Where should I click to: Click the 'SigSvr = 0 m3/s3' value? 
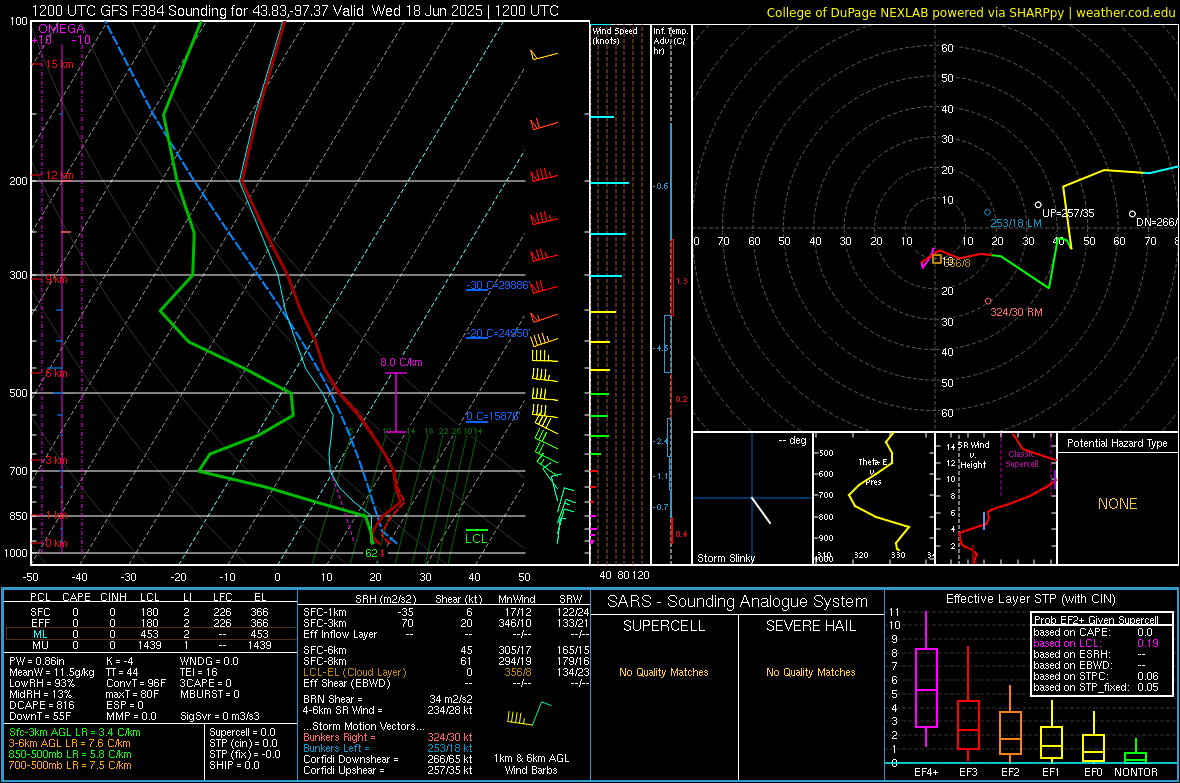tap(220, 716)
